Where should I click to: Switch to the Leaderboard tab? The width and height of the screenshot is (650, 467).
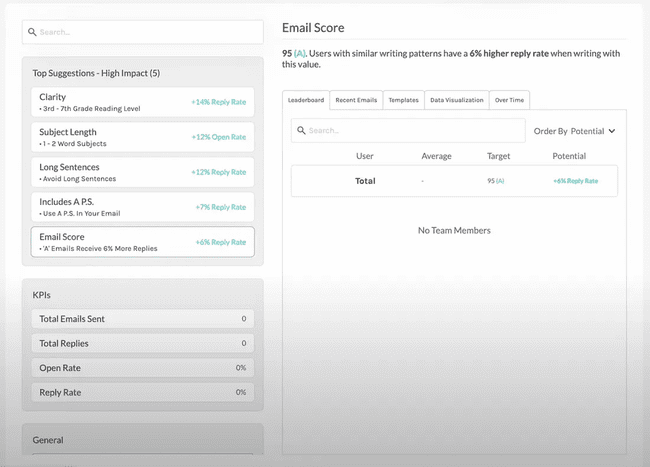click(x=306, y=100)
